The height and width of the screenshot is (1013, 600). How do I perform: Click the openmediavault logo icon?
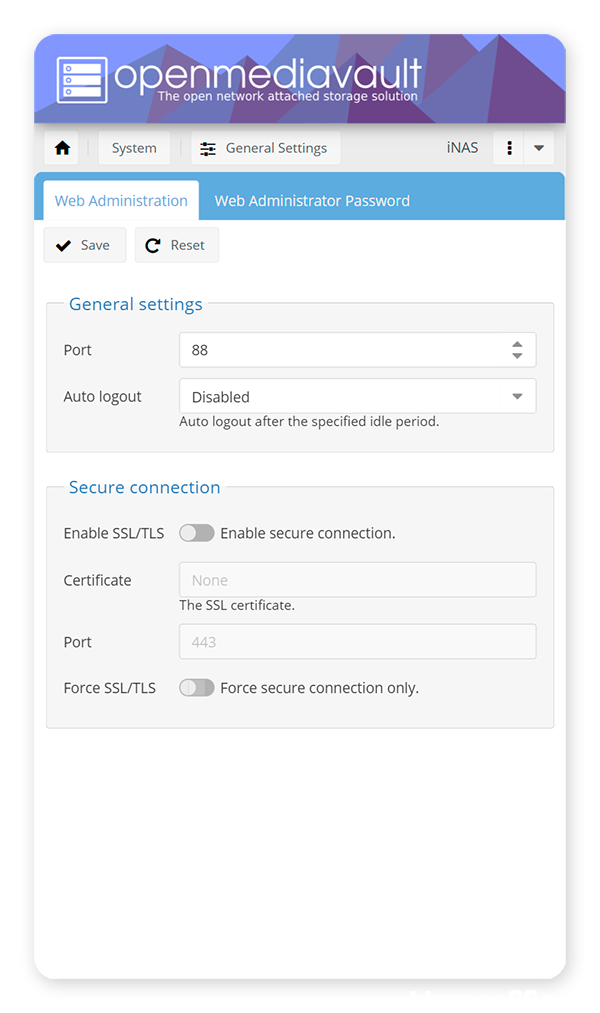coord(81,79)
